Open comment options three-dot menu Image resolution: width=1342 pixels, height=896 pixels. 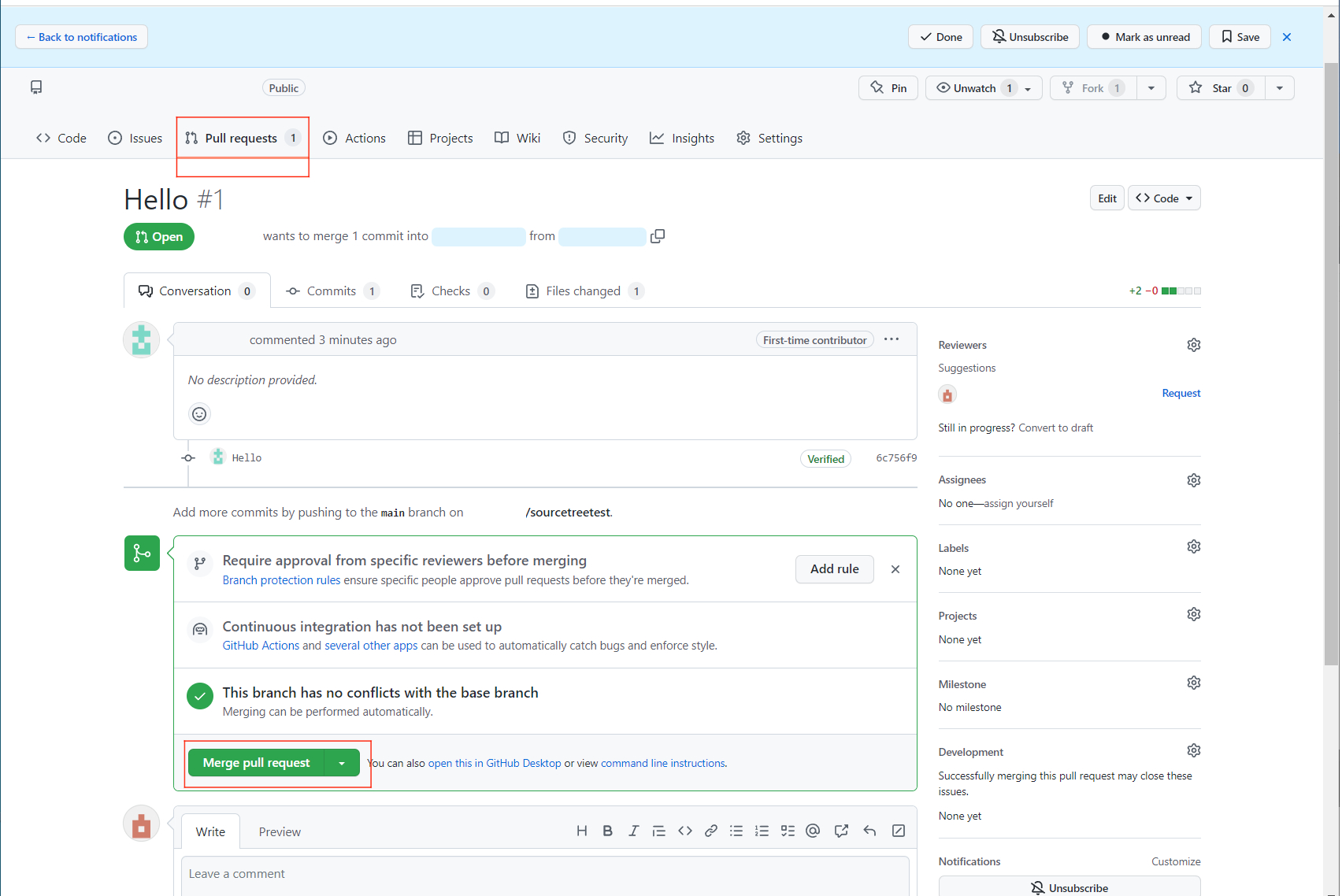click(892, 339)
